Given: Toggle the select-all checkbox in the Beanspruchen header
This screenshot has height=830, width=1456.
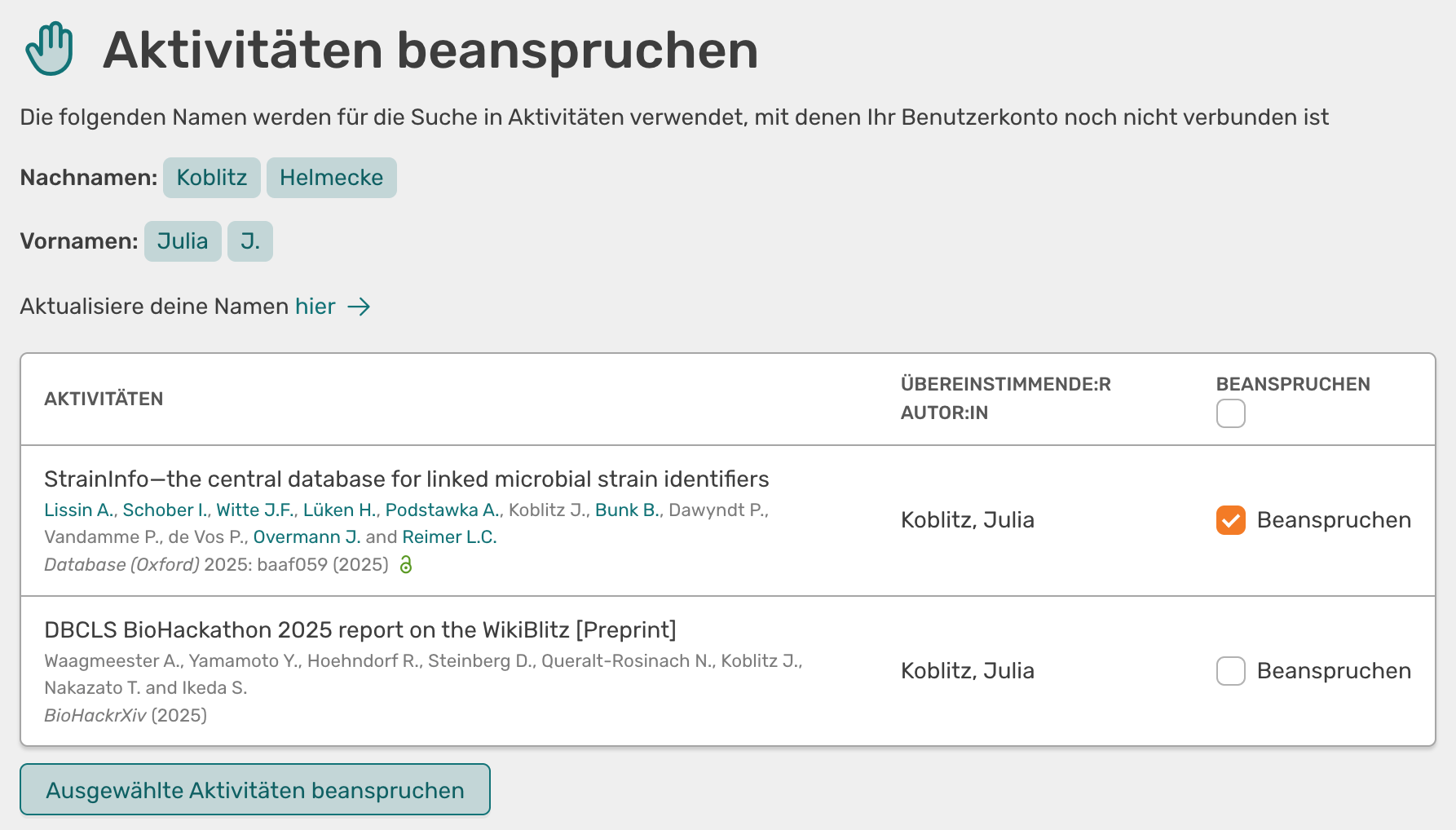Looking at the screenshot, I should tap(1230, 414).
